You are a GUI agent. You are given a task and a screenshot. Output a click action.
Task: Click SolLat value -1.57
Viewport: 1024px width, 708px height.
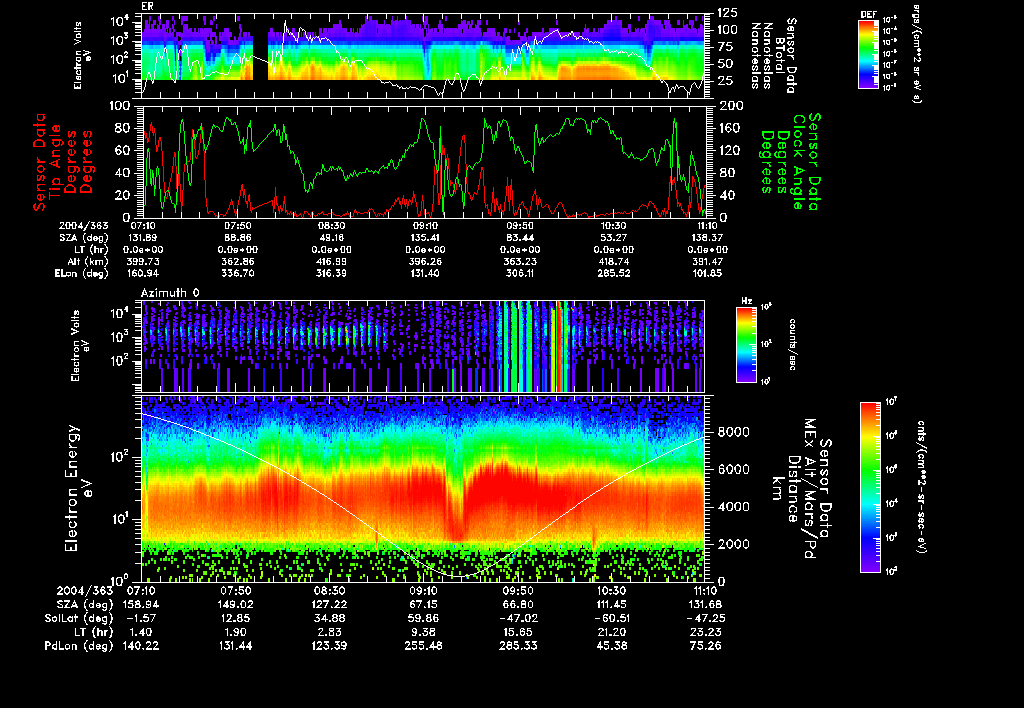coord(141,619)
